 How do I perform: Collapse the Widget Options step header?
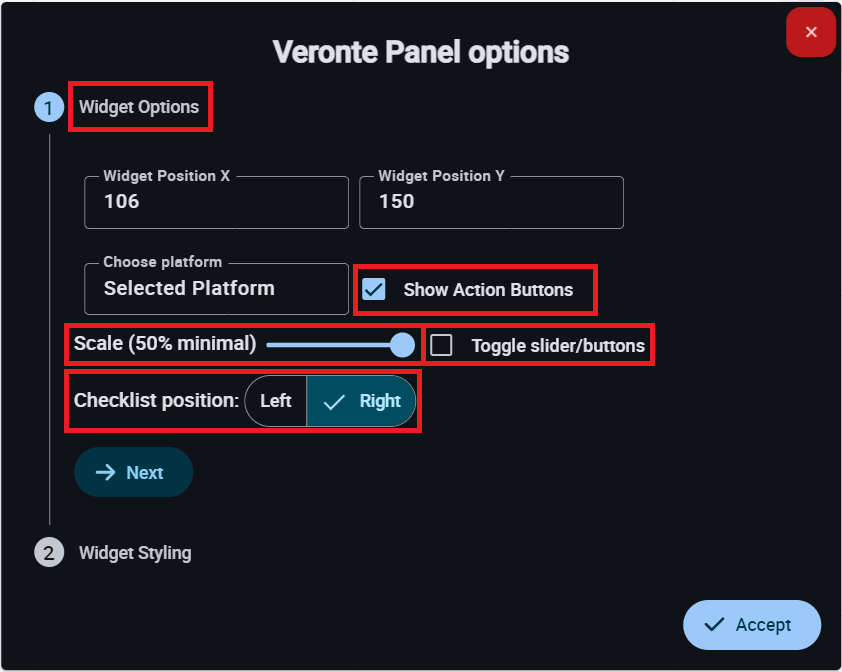pos(139,107)
